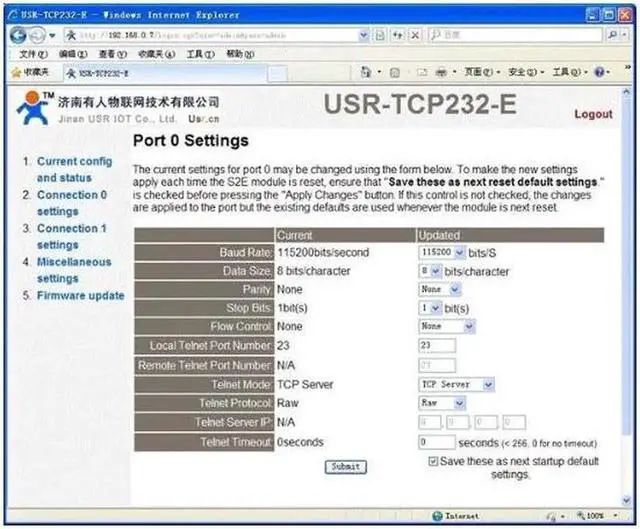Toggle Save these as next startup default settings
Image resolution: width=640 pixels, height=529 pixels.
[432, 461]
